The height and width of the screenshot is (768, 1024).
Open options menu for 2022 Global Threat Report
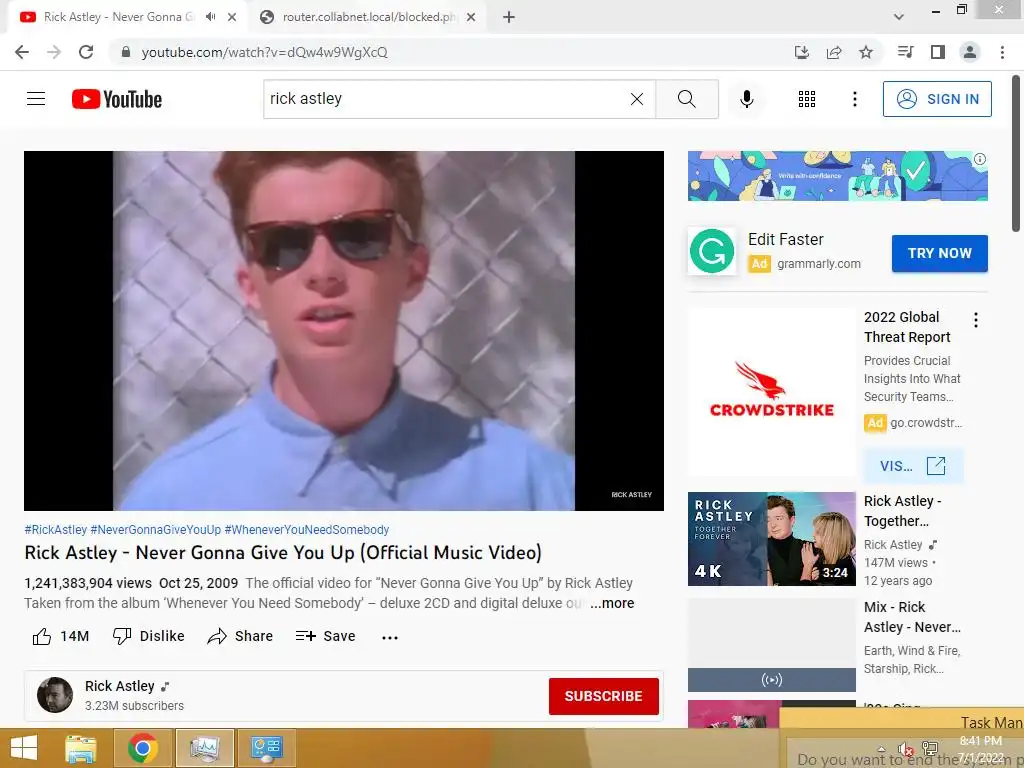click(x=976, y=320)
